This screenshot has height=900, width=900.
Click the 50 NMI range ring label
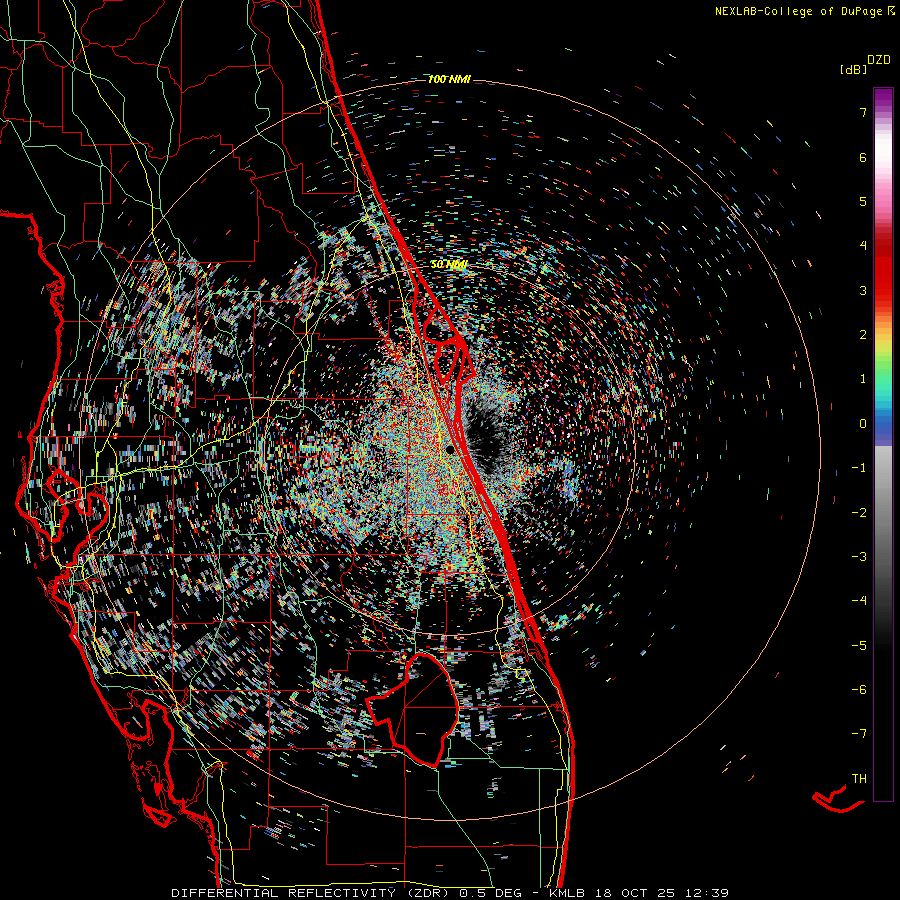coord(449,265)
